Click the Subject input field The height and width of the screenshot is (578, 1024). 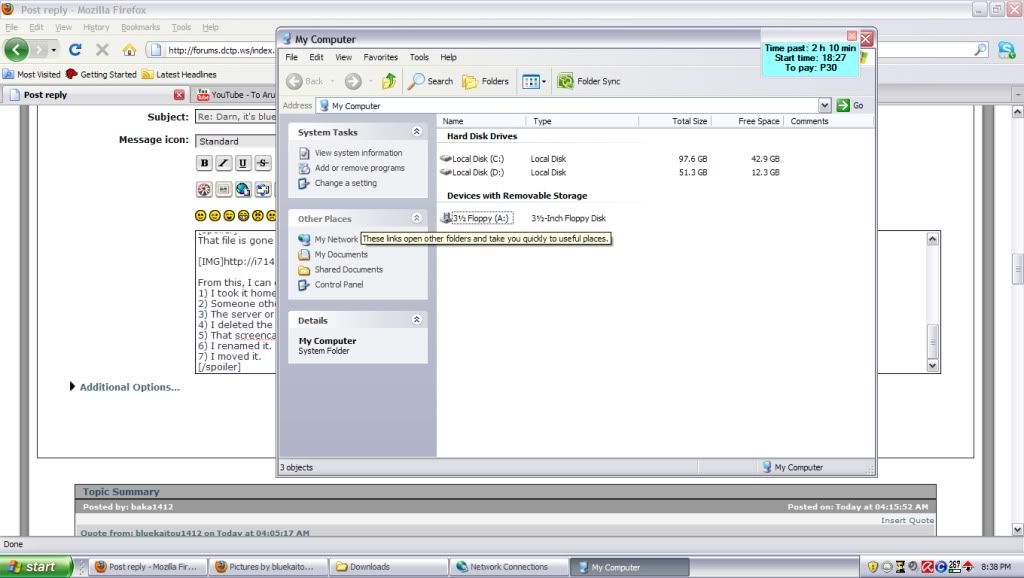(235, 117)
